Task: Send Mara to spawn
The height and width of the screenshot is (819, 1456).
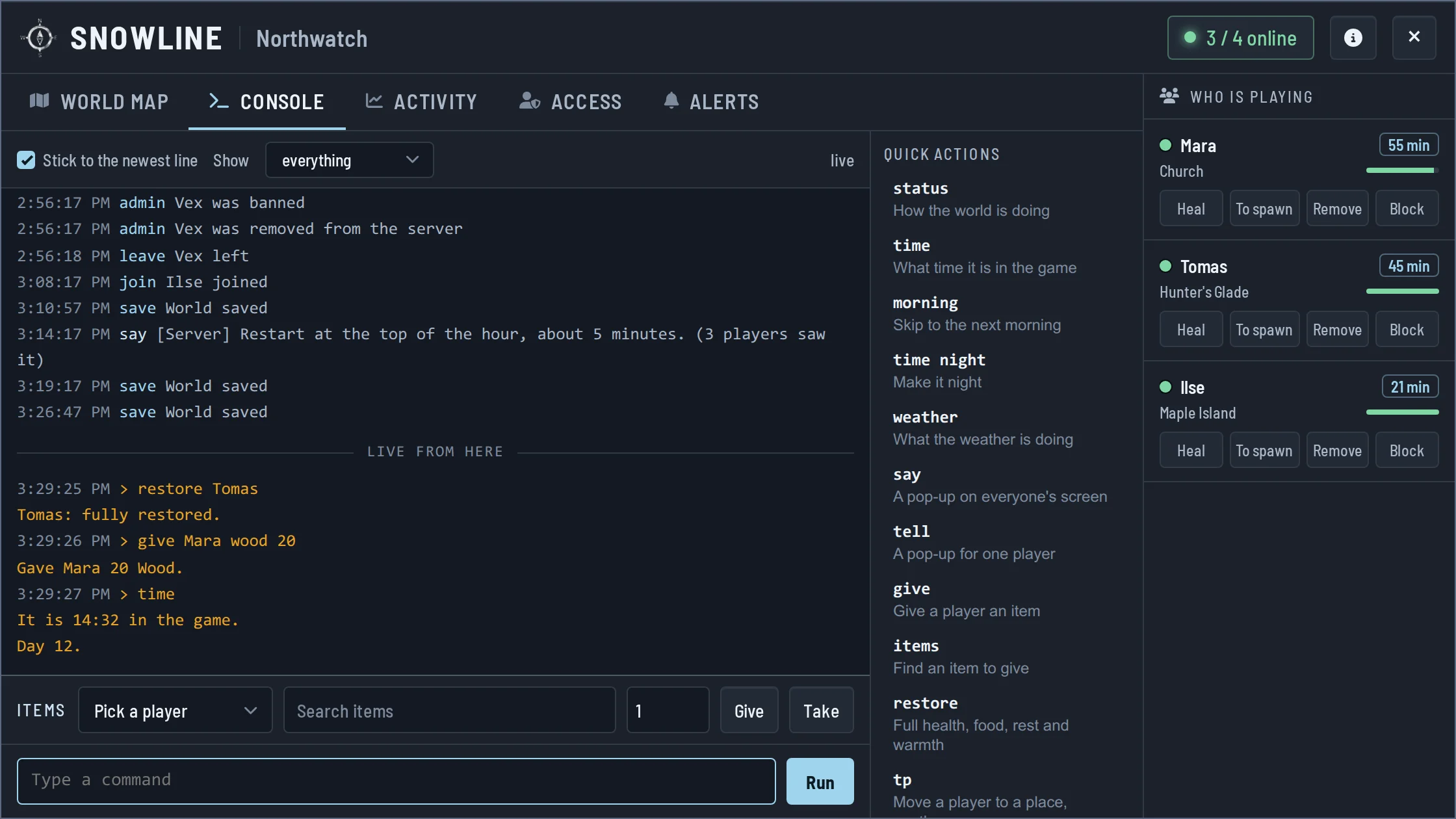Action: [1264, 209]
